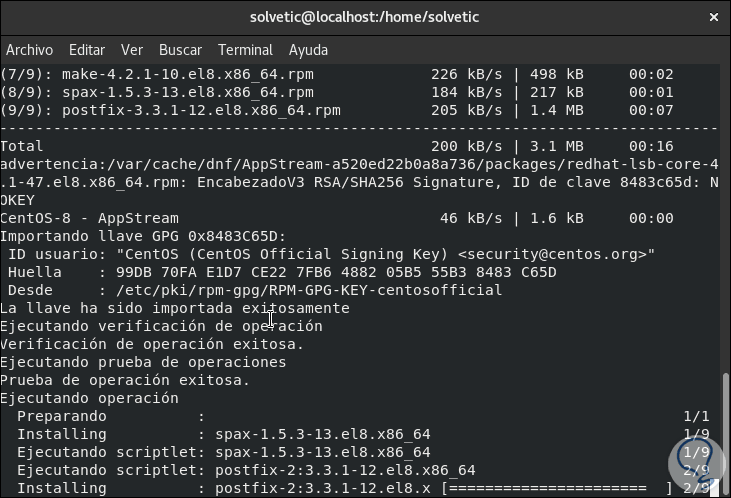Open the Archivo menu

click(29, 50)
